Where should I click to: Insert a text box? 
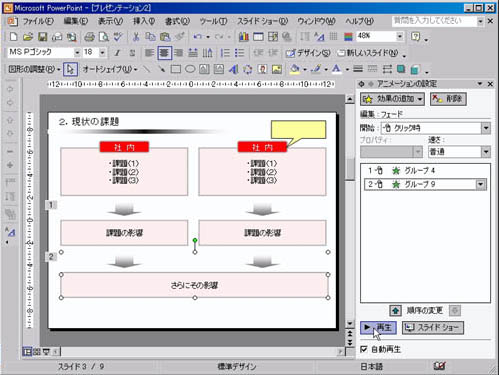204,69
